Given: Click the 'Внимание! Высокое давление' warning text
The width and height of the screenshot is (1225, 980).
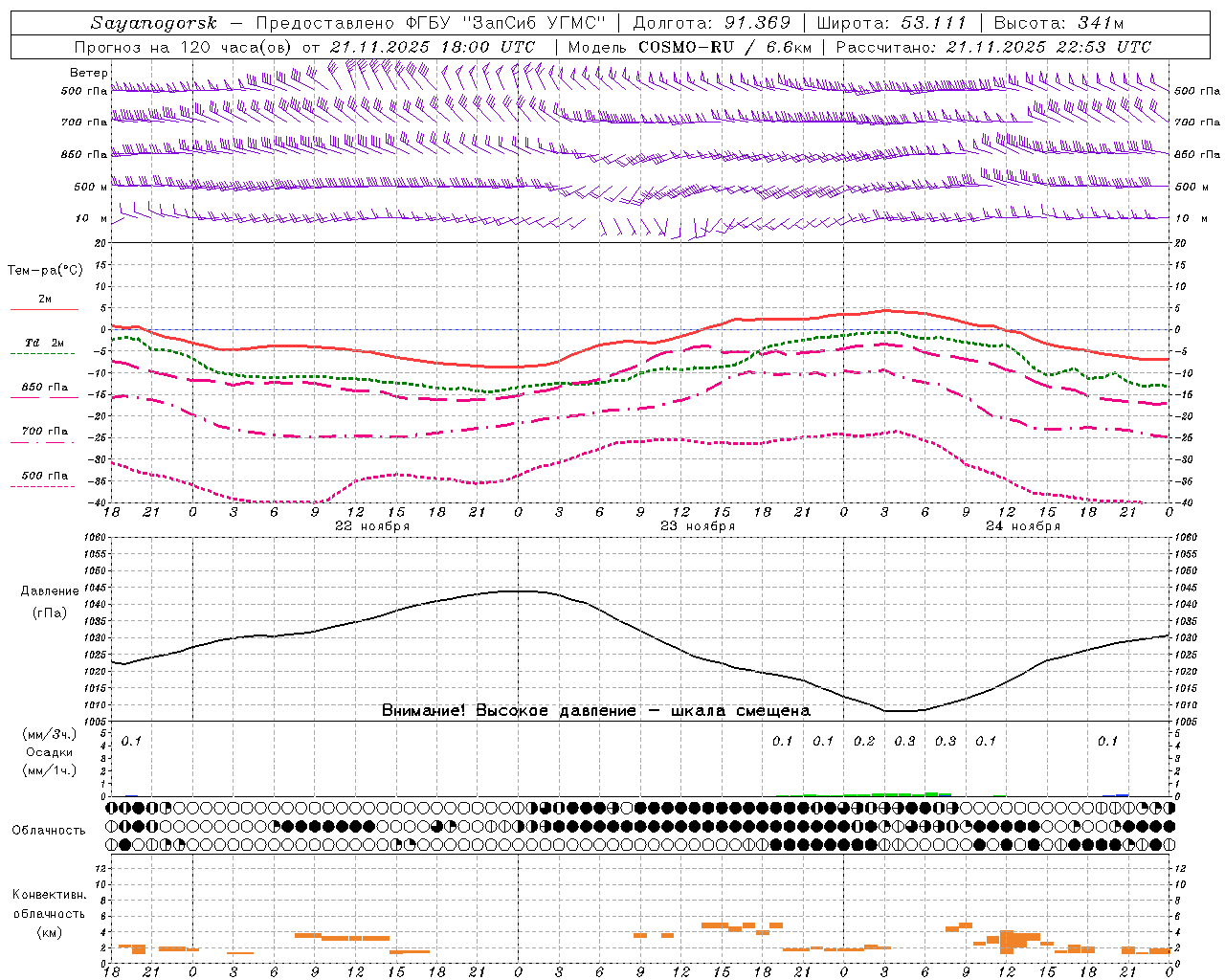Looking at the screenshot, I should click(x=508, y=711).
